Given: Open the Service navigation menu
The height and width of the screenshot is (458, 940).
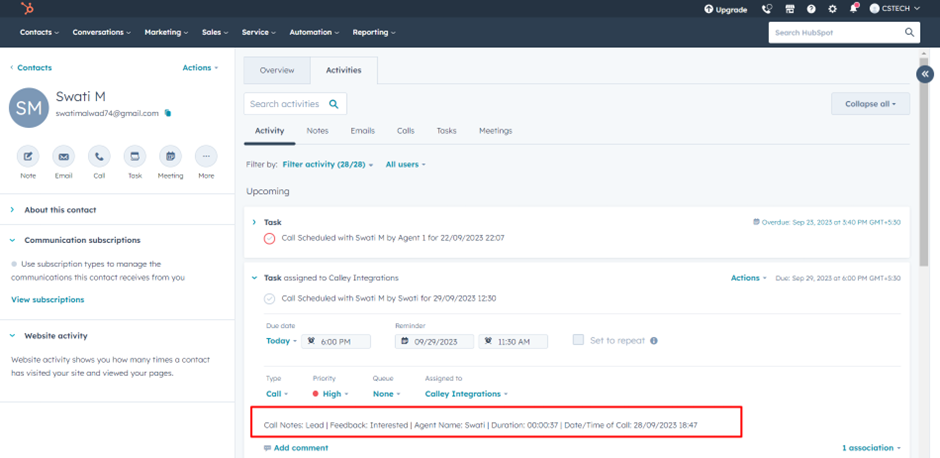Looking at the screenshot, I should 259,32.
